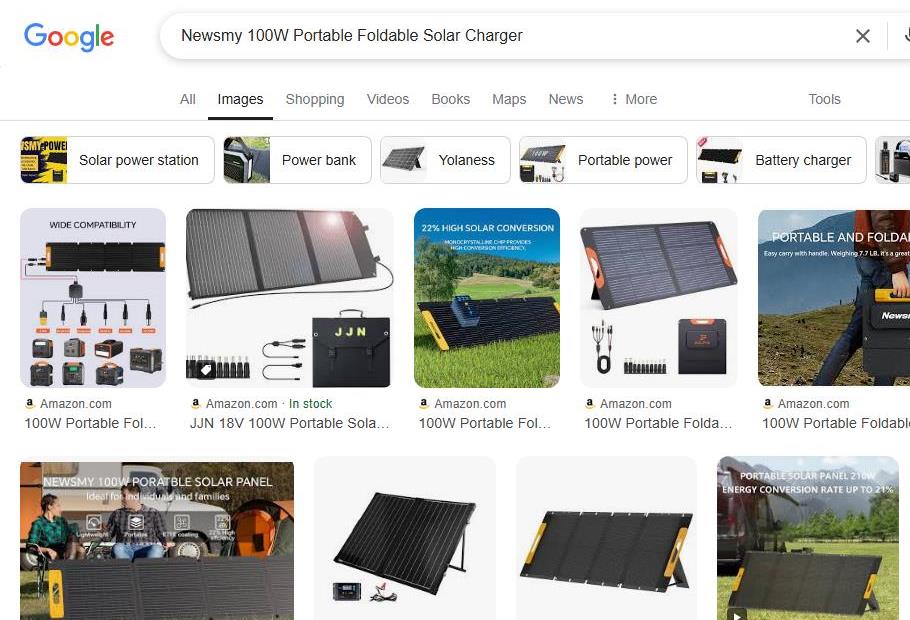Viewport: 910px width, 620px height.
Task: Choose the Yolaness filter chip
Action: 445,160
